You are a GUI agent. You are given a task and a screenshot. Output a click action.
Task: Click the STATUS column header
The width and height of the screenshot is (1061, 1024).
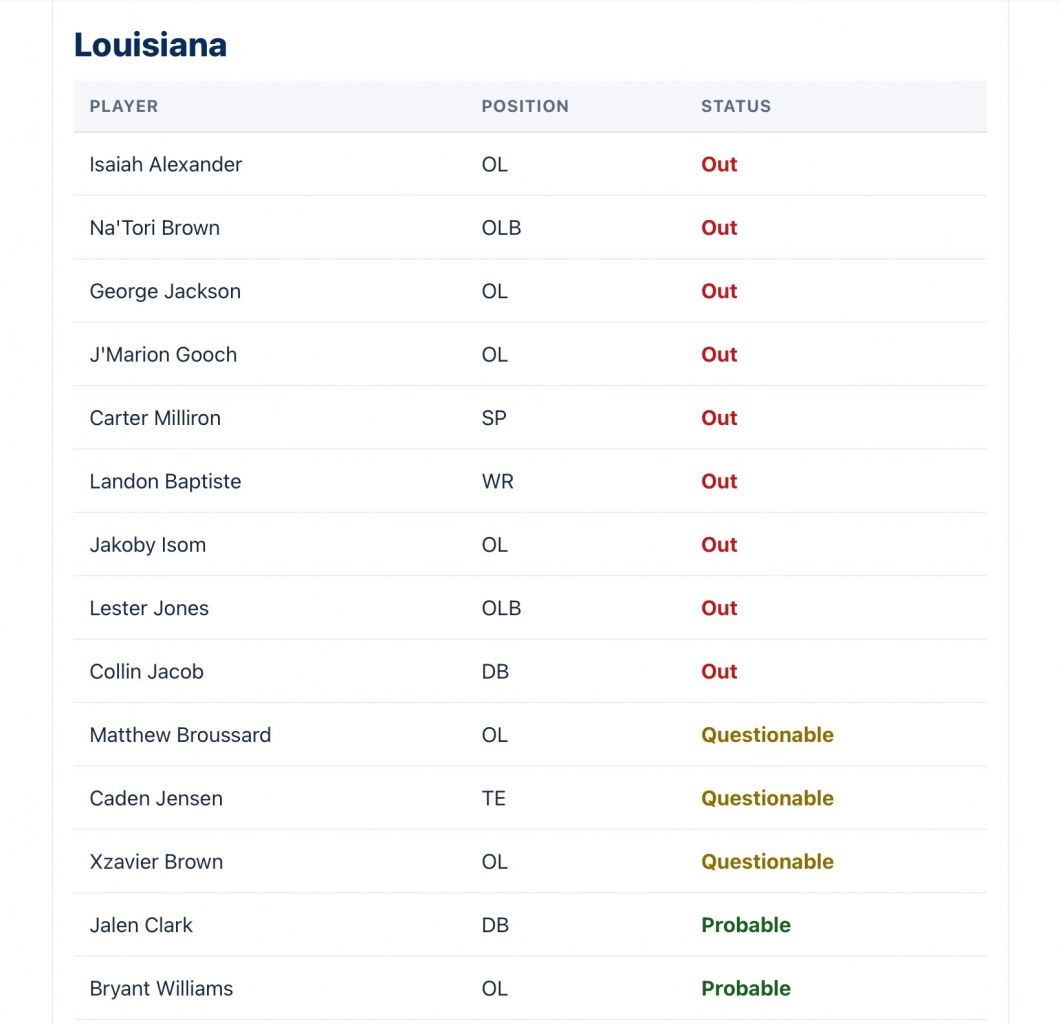click(736, 106)
